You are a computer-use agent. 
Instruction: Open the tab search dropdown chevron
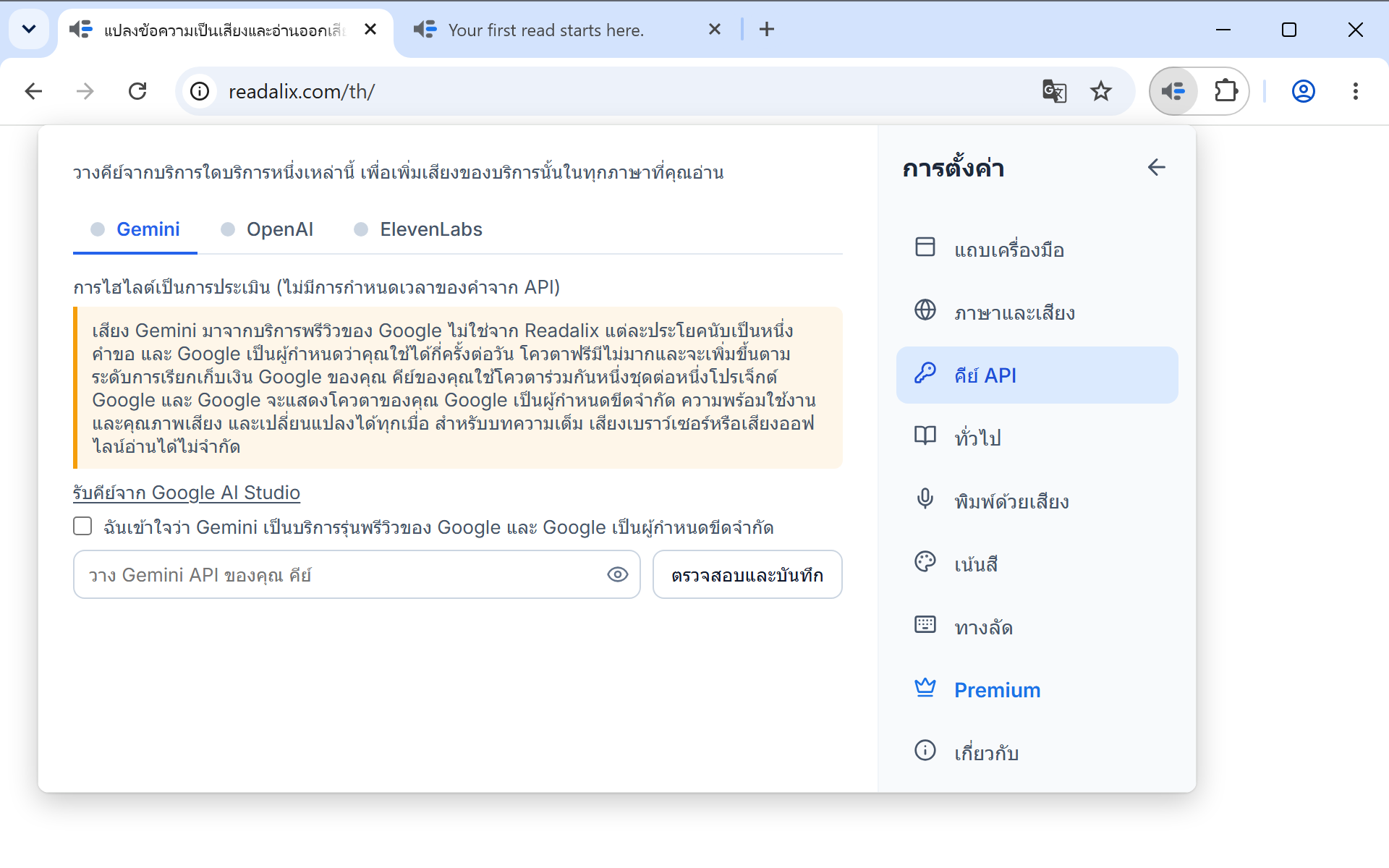pos(29,30)
